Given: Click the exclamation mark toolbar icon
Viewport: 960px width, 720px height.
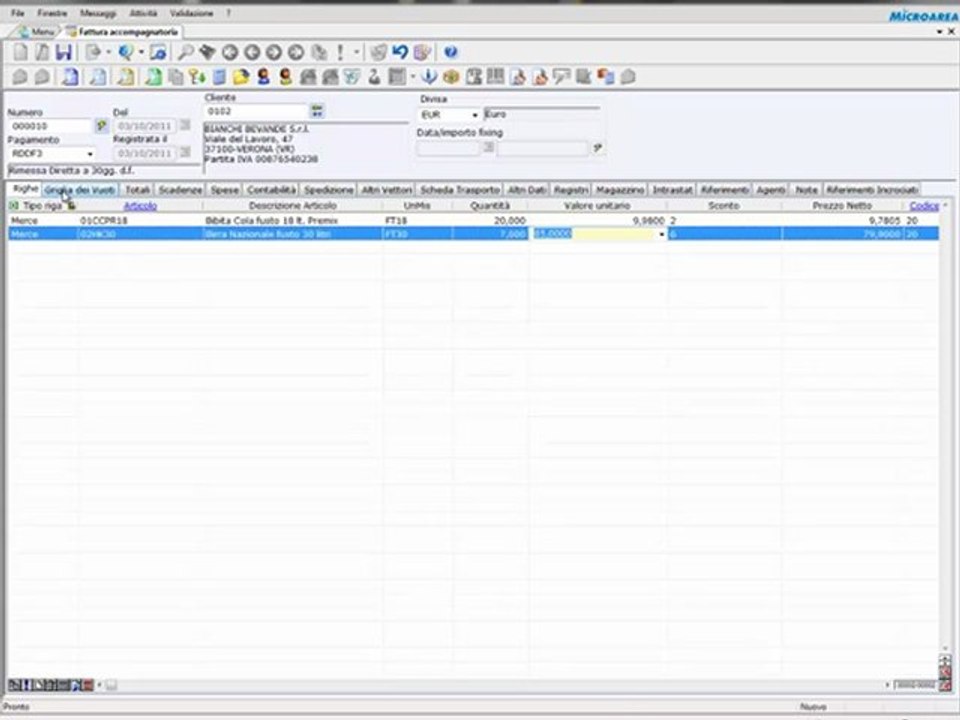Looking at the screenshot, I should tap(340, 53).
